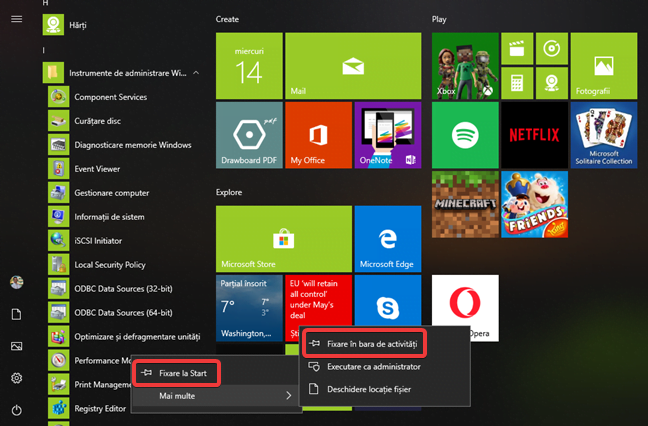Open the Movies clapperboard small tile
This screenshot has width=648, height=426.
click(x=517, y=49)
